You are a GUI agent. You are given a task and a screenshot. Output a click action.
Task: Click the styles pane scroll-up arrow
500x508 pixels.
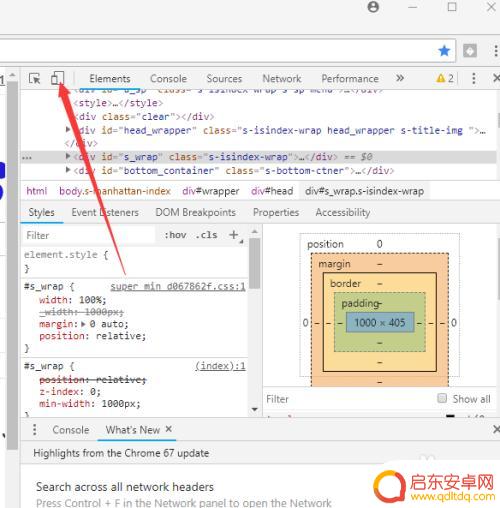point(255,231)
